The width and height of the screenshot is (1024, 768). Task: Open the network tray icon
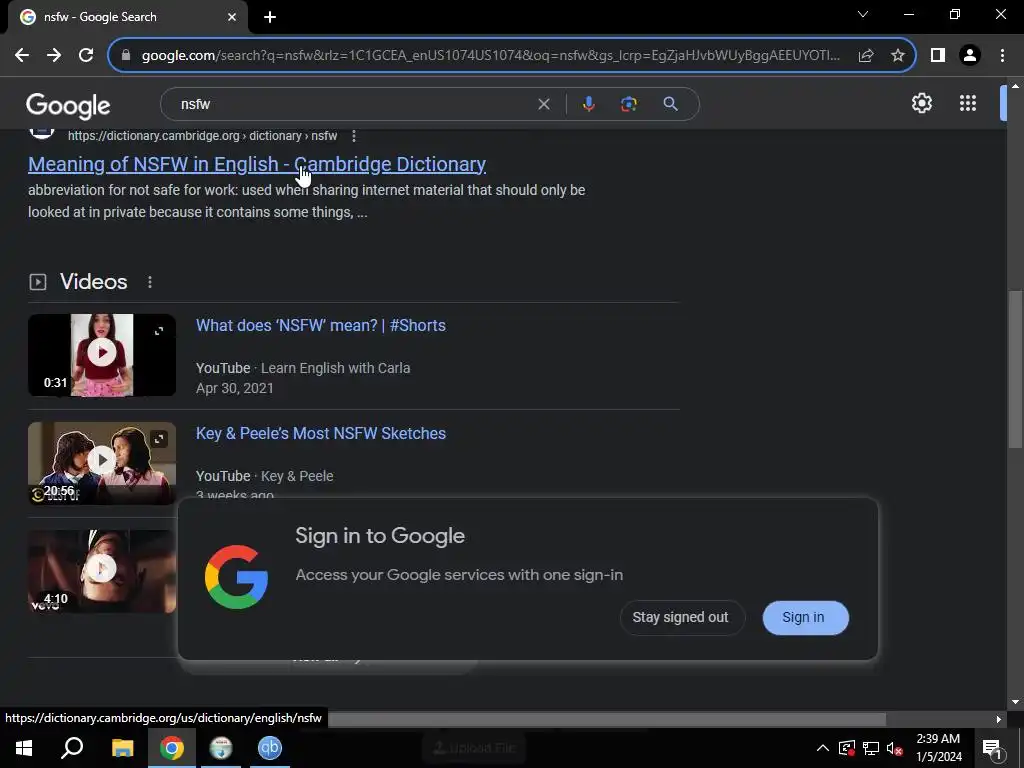(871, 748)
